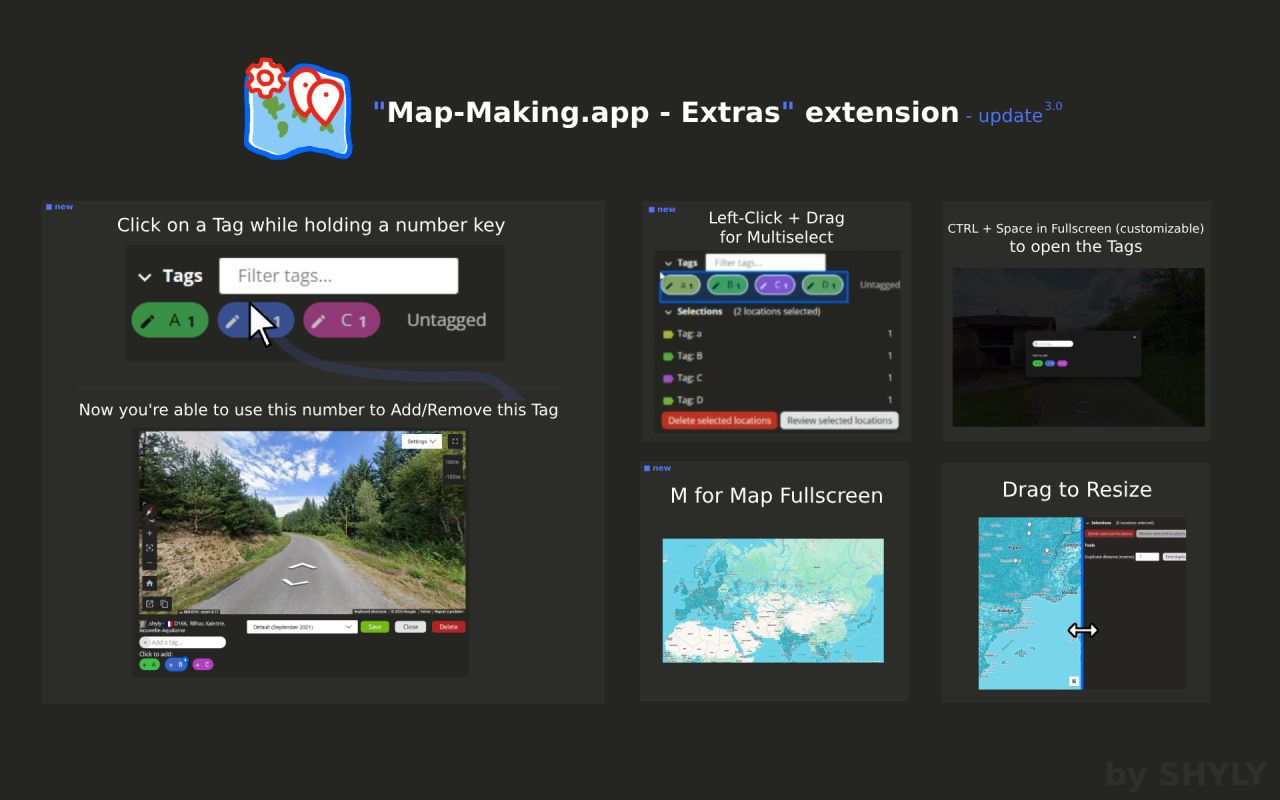Add green tag A below street view
This screenshot has height=800, width=1280.
(149, 664)
